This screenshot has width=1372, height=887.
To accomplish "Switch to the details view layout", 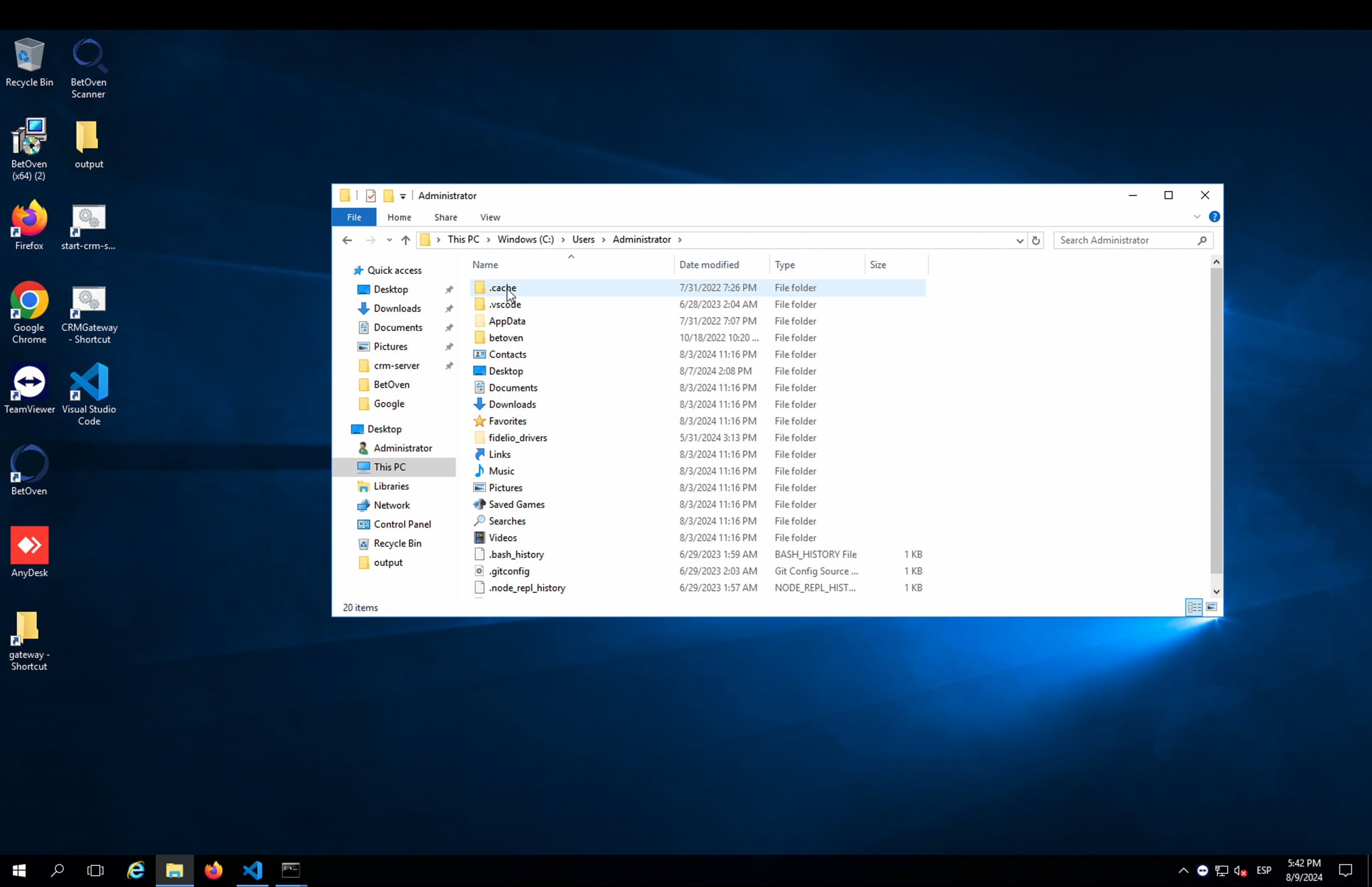I will point(1194,607).
